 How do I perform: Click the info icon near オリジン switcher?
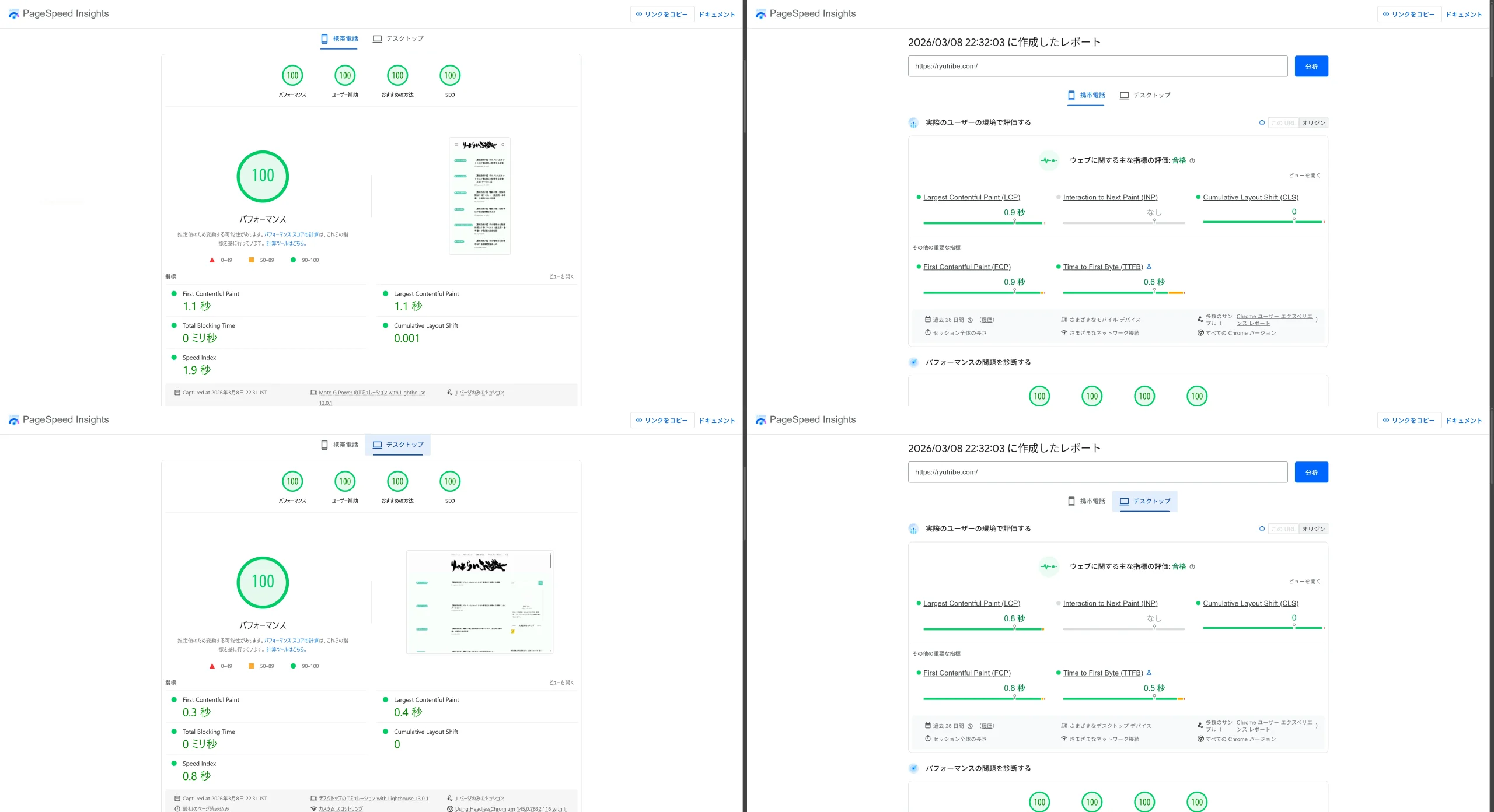[1261, 123]
